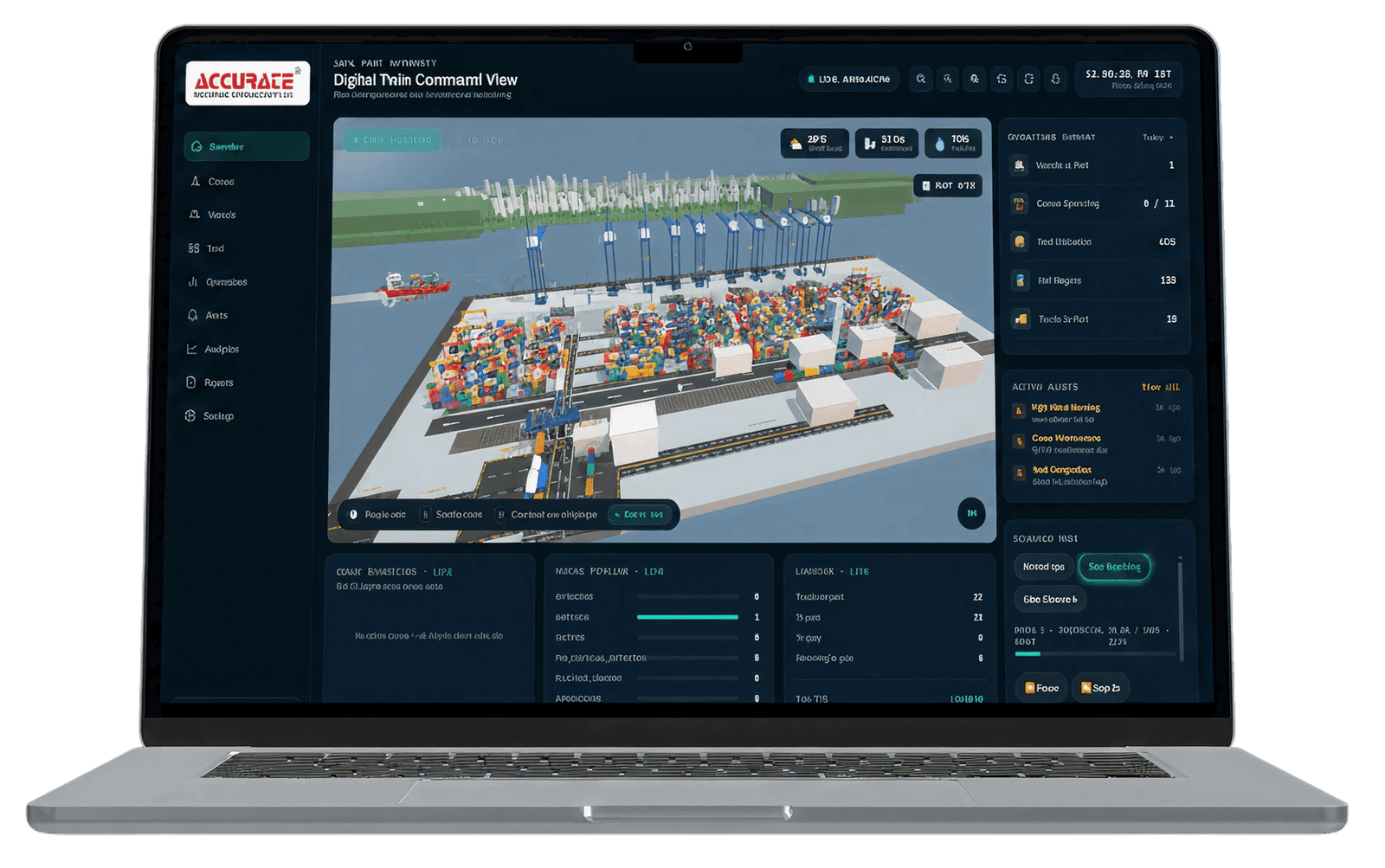Select the Norod cpe scenario chip
This screenshot has width=1385, height=868.
click(x=1043, y=568)
